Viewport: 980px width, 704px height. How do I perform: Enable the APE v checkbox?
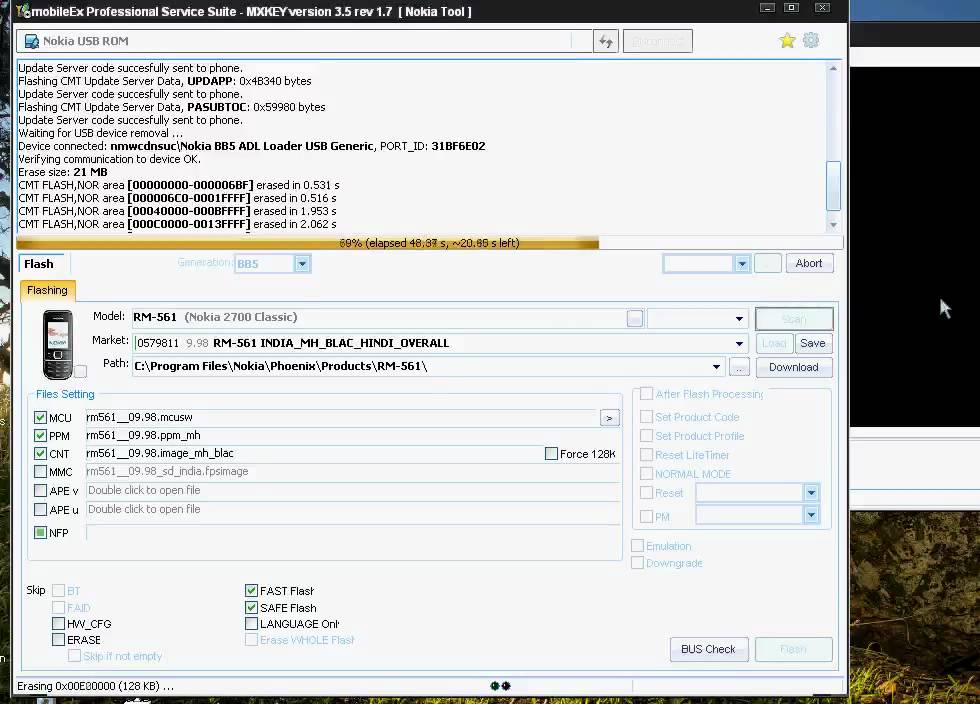41,490
